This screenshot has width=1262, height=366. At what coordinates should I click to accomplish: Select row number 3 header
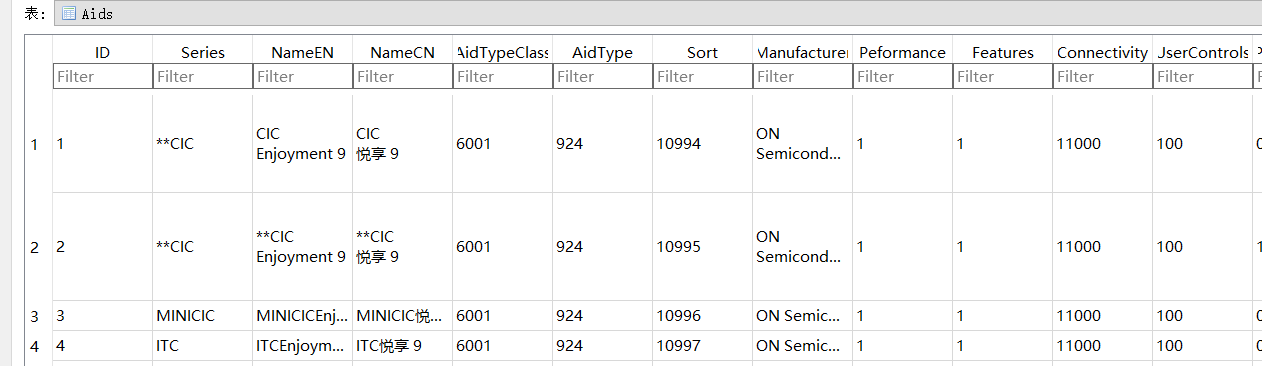click(34, 316)
